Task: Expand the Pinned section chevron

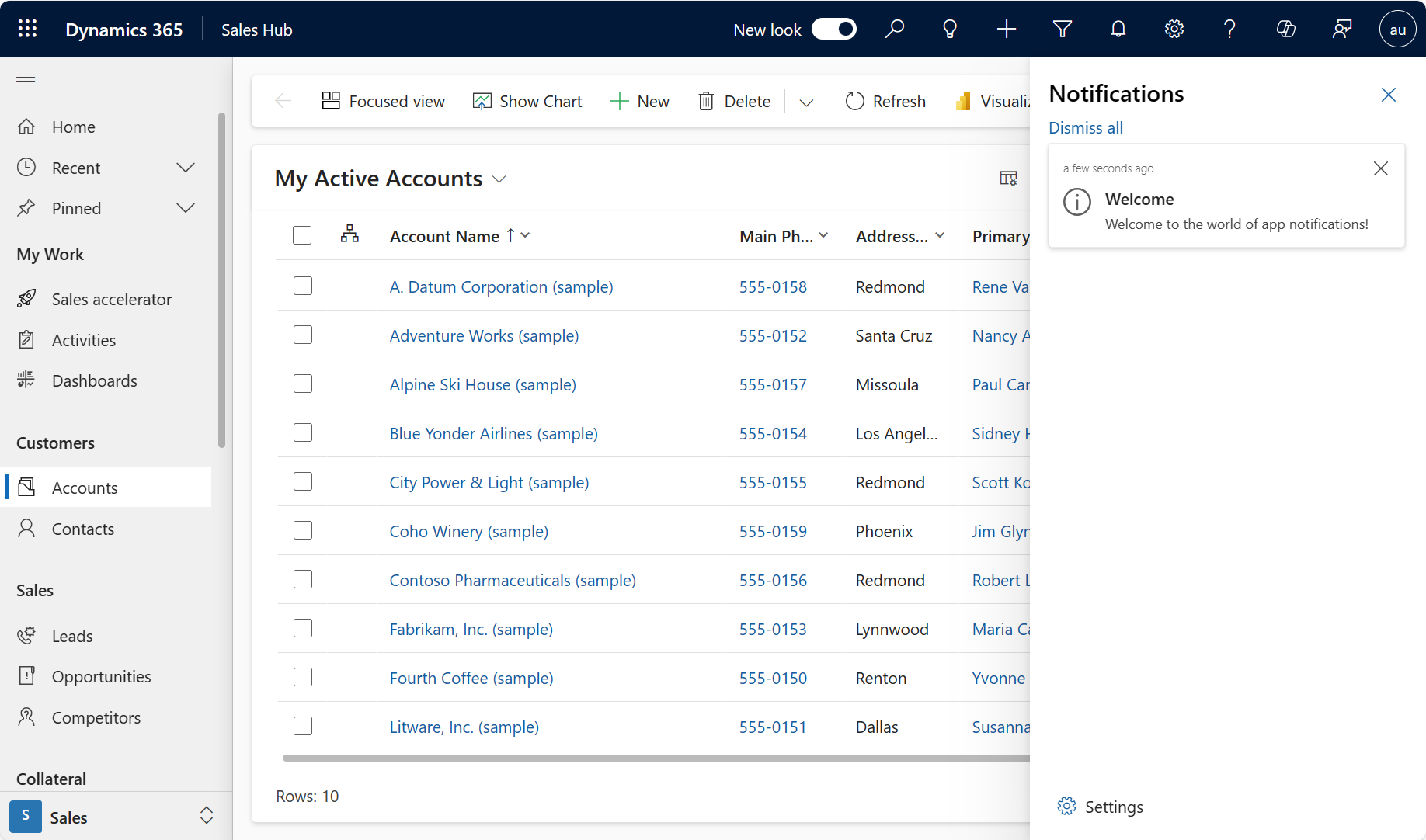Action: [186, 208]
